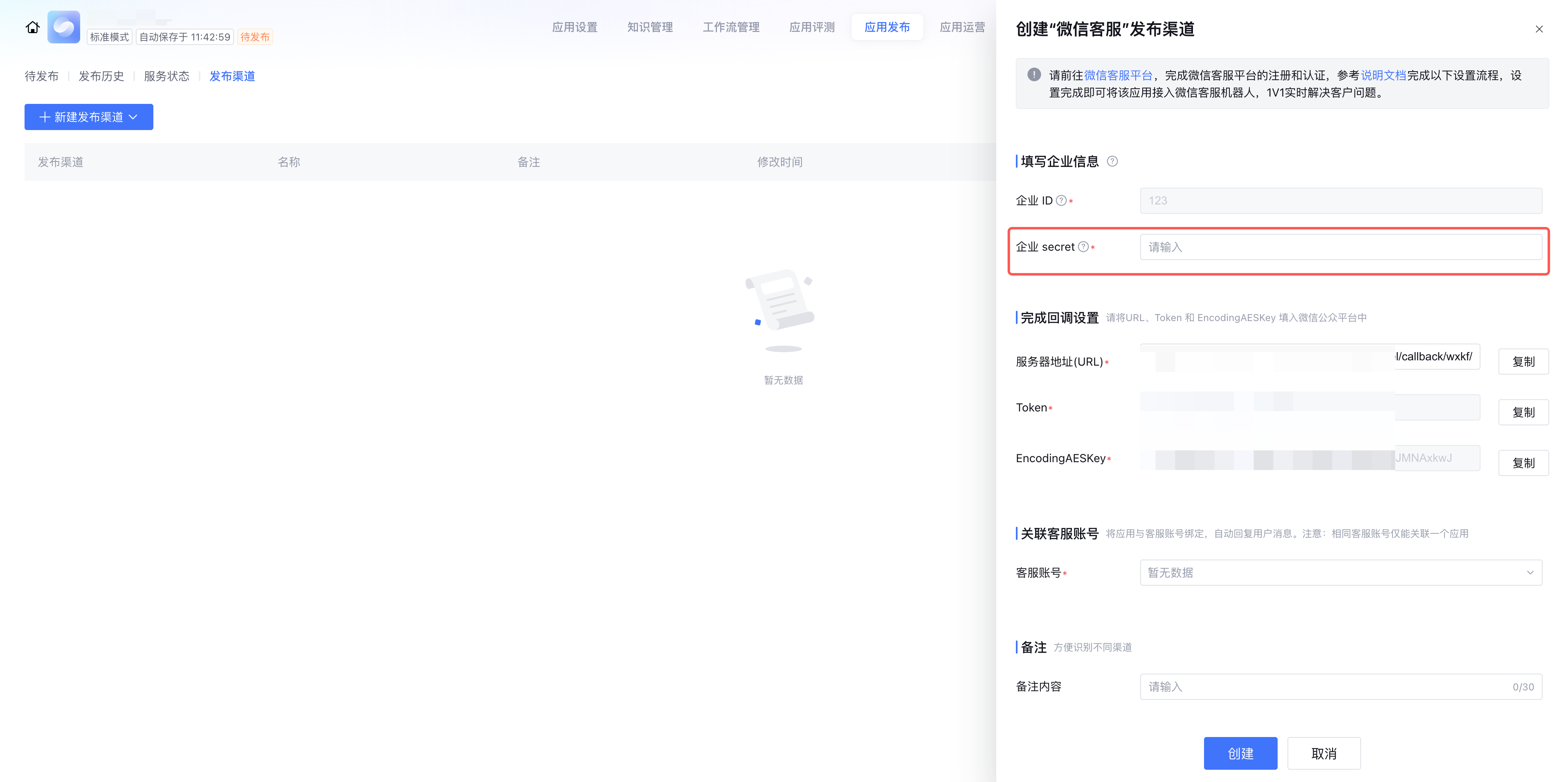
Task: Click the info icon in notice banner
Action: pyautogui.click(x=1033, y=75)
